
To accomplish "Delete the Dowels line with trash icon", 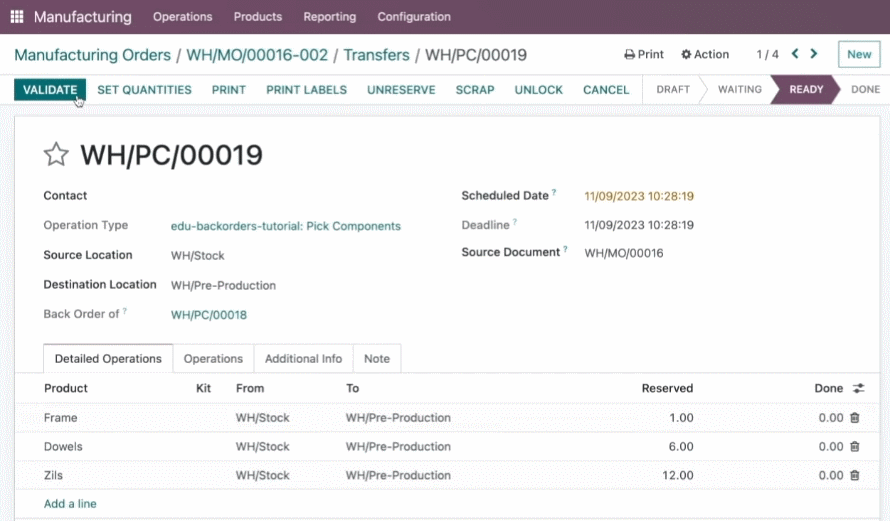I will (x=855, y=447).
